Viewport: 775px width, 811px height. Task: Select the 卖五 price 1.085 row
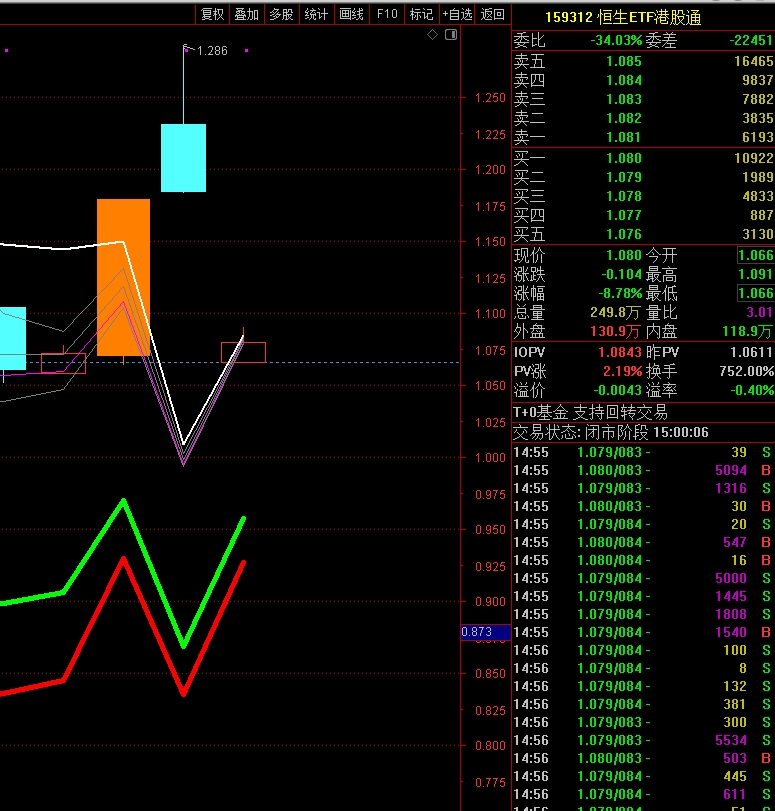(x=644, y=61)
